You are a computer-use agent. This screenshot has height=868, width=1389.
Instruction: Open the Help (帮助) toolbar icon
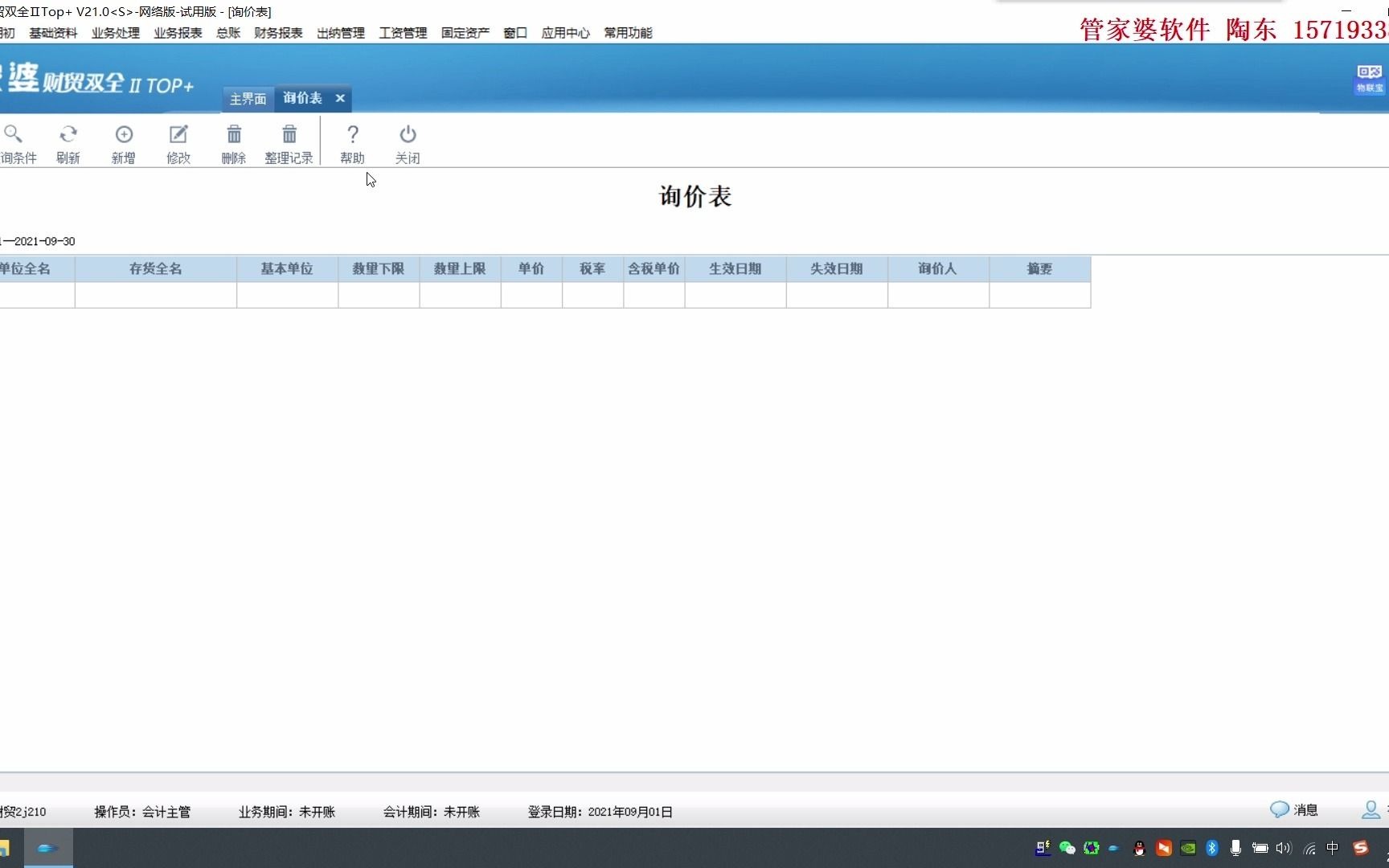click(x=352, y=144)
